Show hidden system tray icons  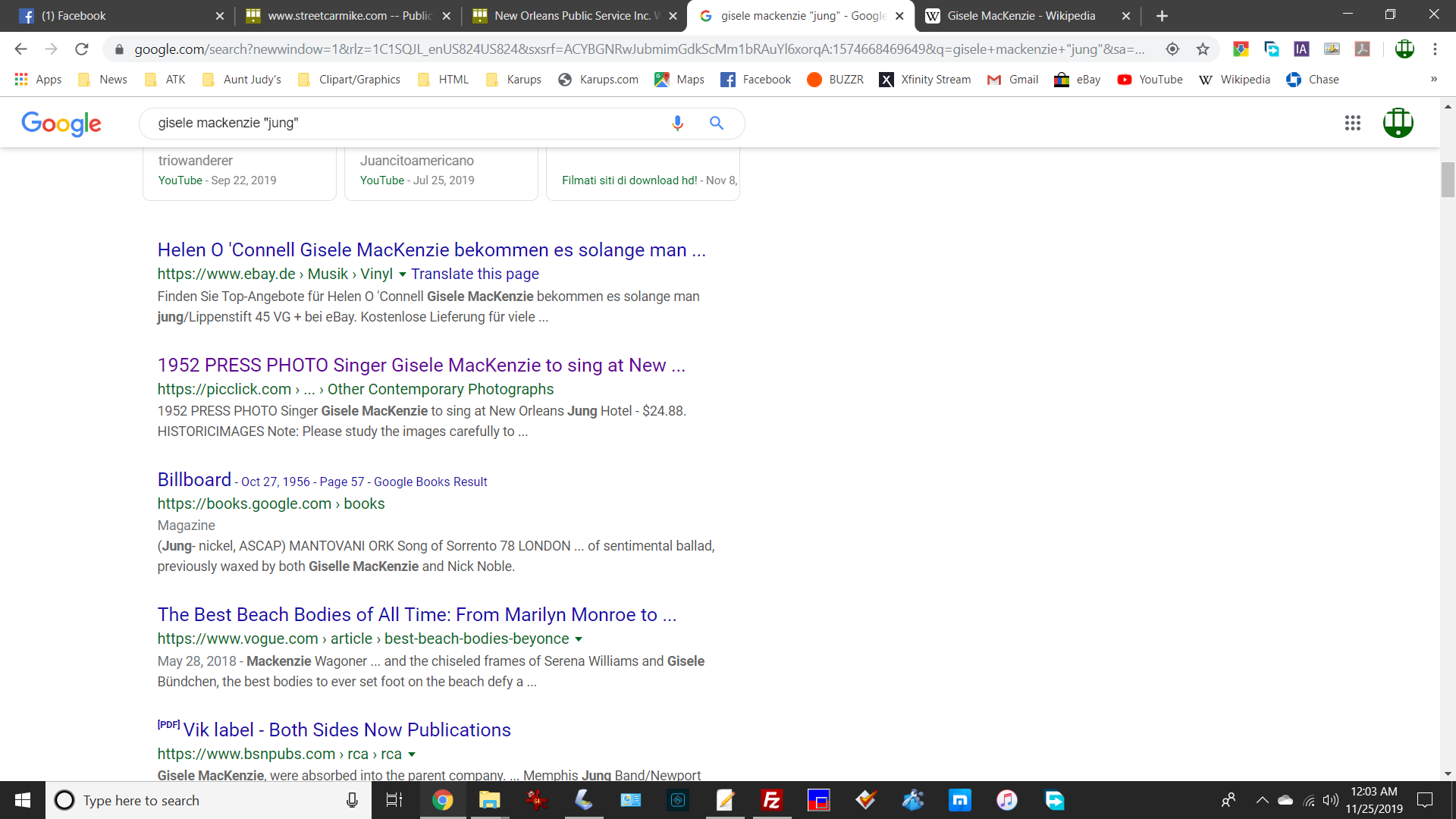coord(1262,800)
